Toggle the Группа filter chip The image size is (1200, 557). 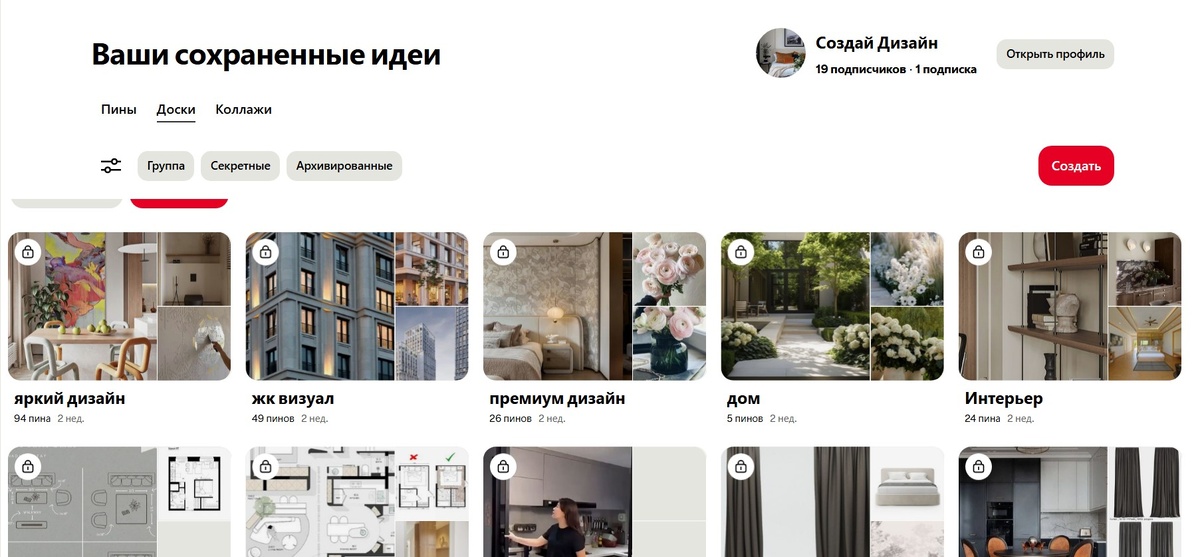pyautogui.click(x=166, y=166)
